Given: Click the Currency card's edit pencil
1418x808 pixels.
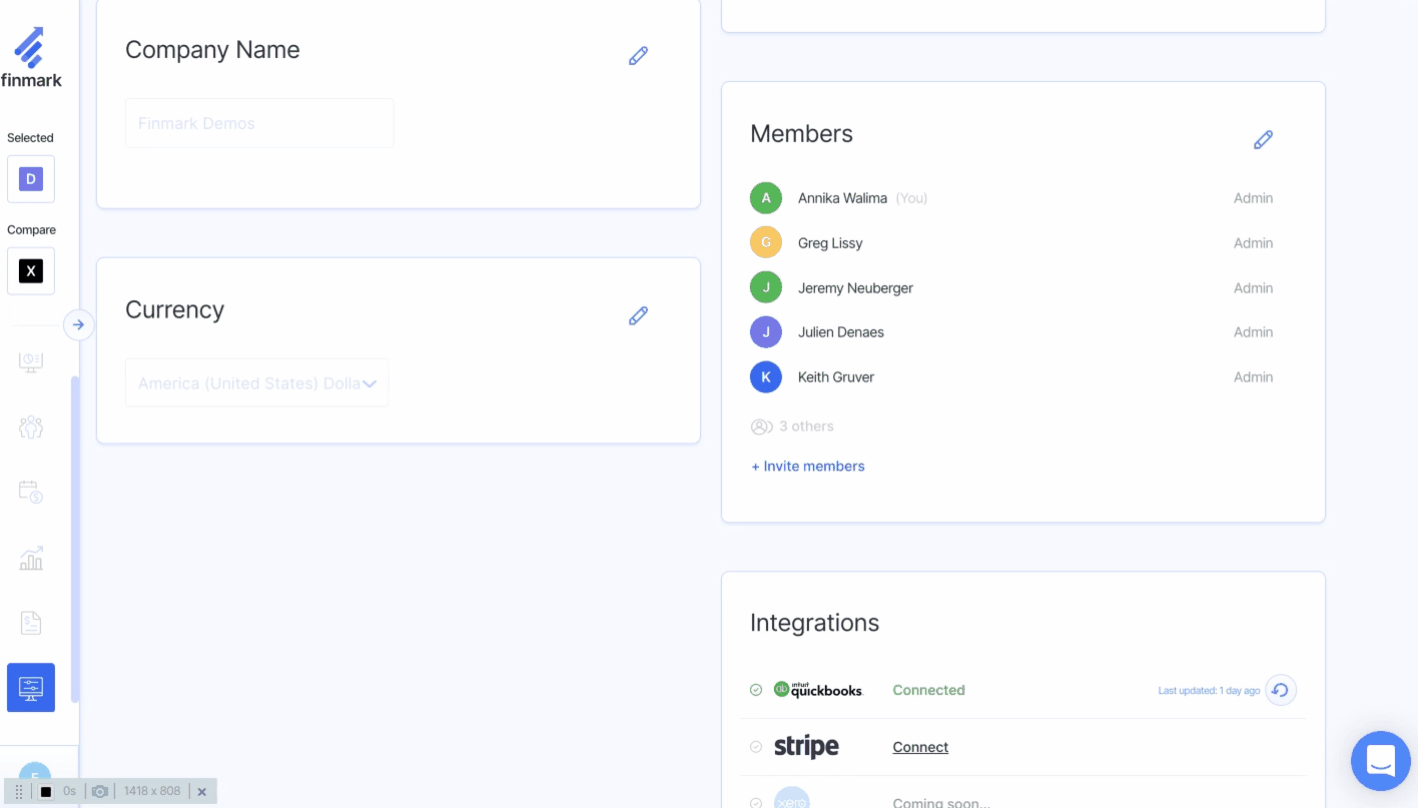Looking at the screenshot, I should point(638,316).
